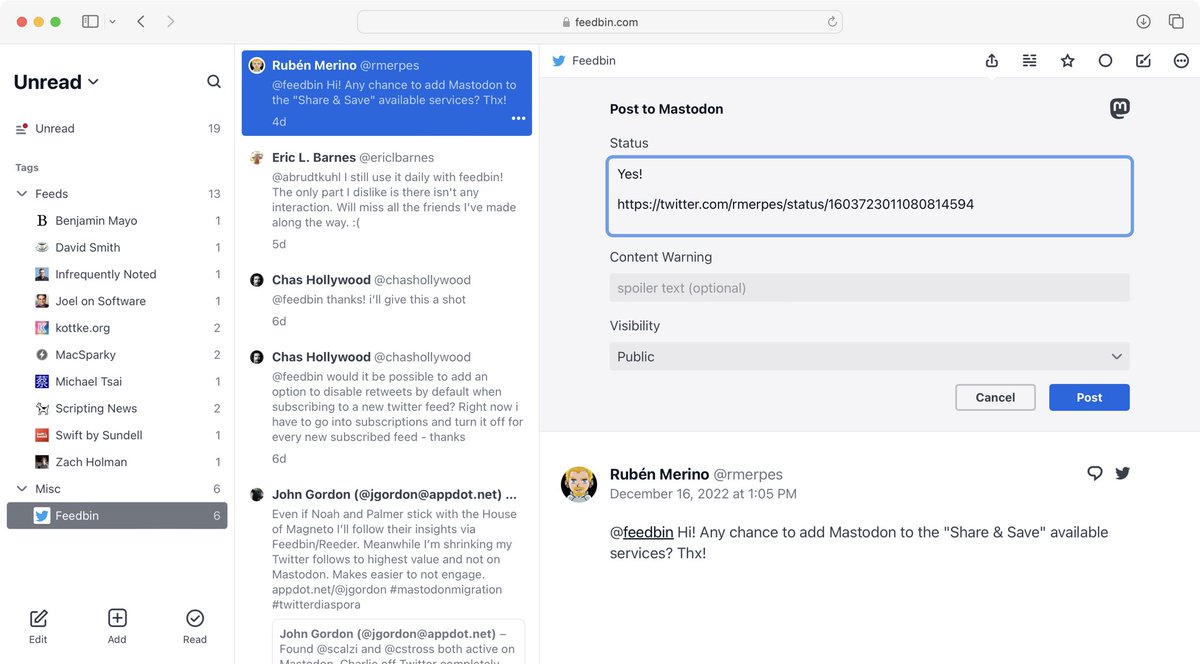1200x664 pixels.
Task: Open the note/edit icon in article toolbar
Action: point(1143,61)
